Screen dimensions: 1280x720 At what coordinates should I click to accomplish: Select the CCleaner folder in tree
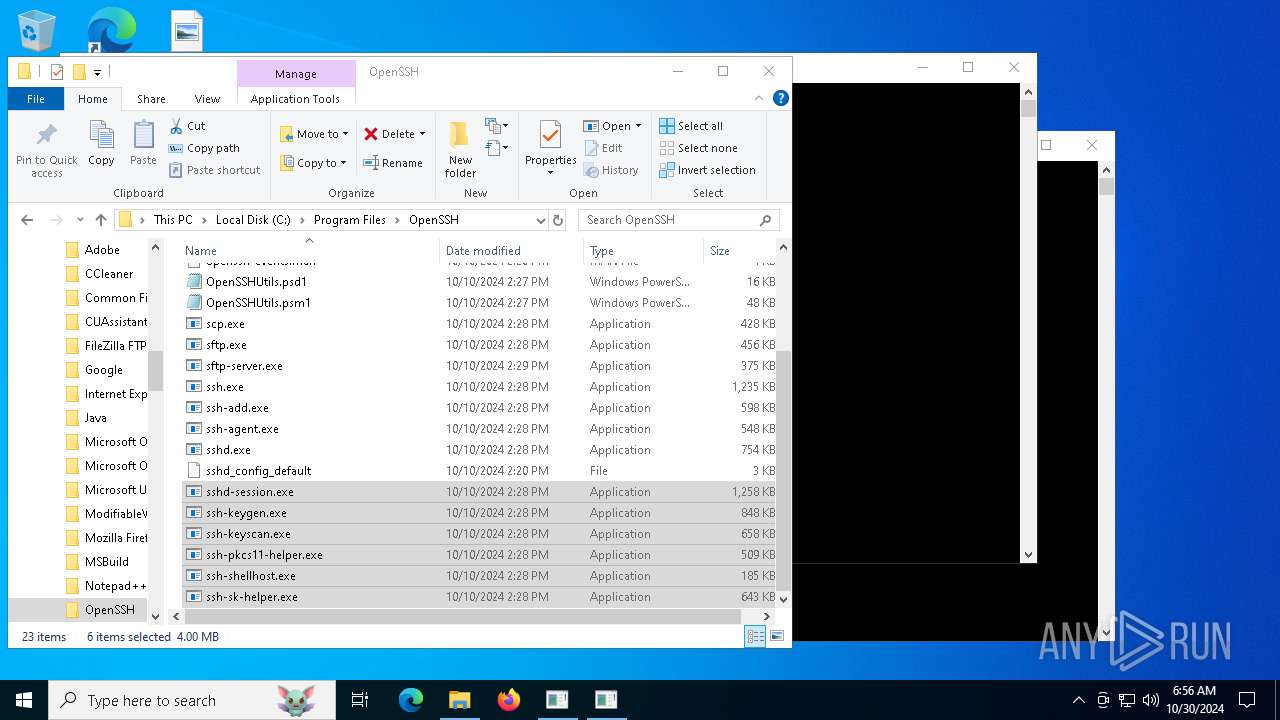99,274
